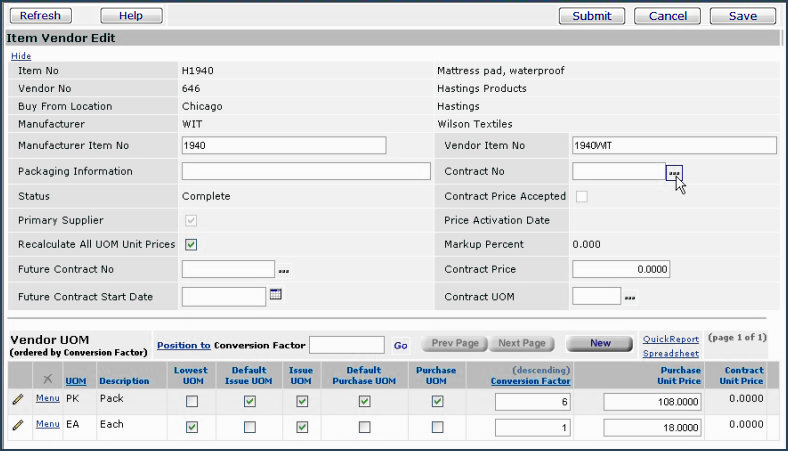Check Lowest UOM for the Pack row
Screen dimensions: 788x451
192,401
